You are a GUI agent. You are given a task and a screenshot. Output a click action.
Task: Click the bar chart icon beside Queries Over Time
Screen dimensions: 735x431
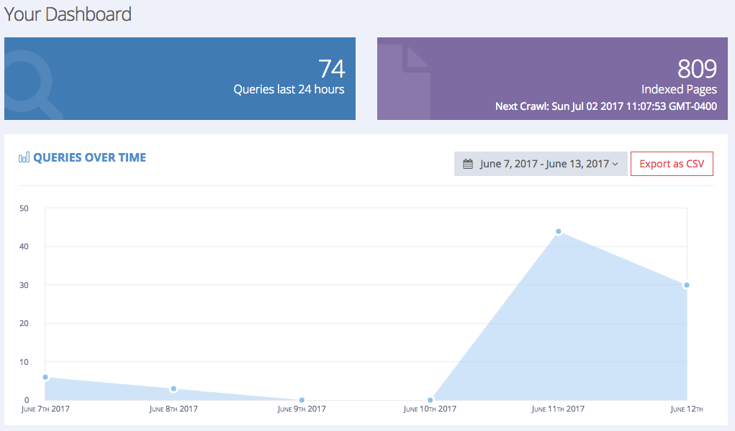[x=24, y=158]
